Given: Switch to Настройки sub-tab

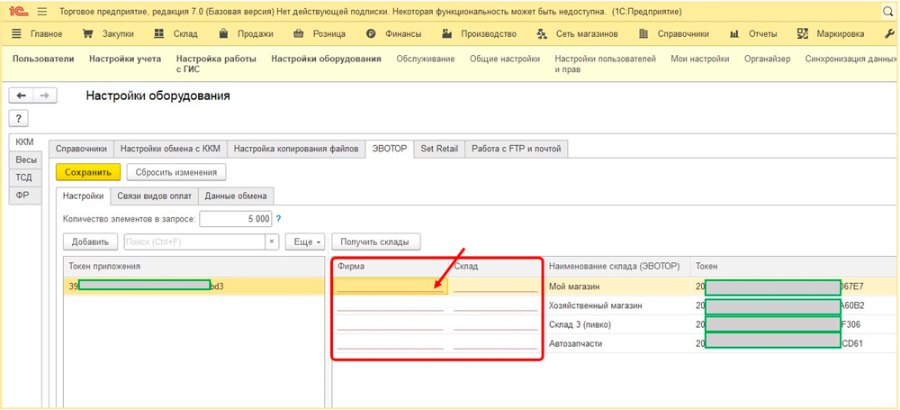Looking at the screenshot, I should coord(83,196).
